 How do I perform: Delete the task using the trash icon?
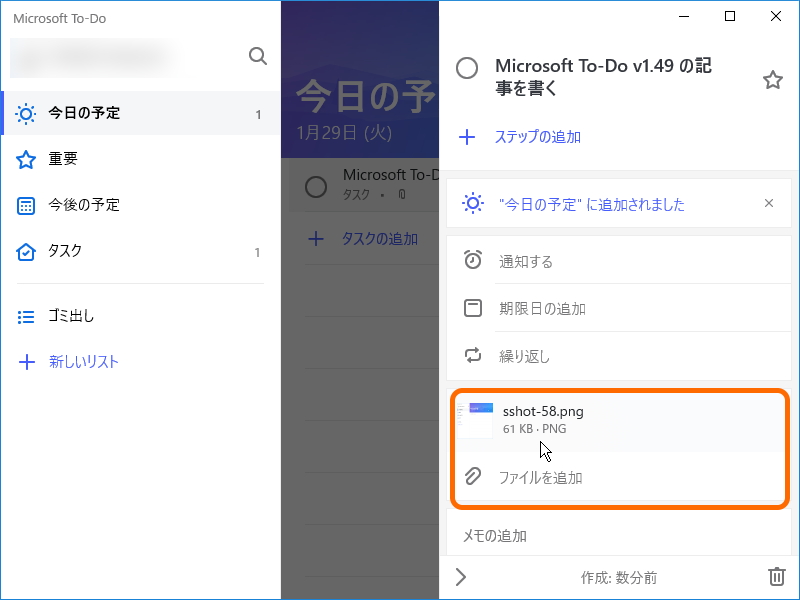click(x=777, y=577)
